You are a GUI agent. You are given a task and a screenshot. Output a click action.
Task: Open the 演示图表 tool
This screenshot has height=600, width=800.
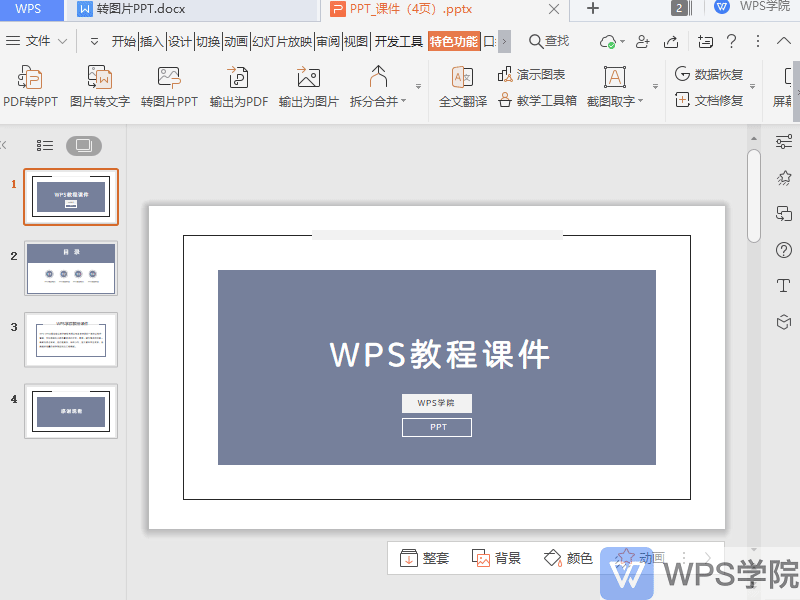click(x=531, y=74)
